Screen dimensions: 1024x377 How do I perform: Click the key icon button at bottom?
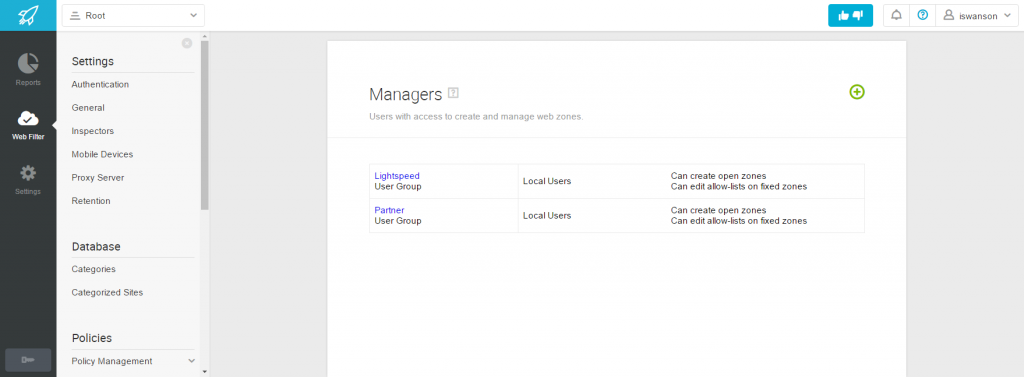[28, 360]
